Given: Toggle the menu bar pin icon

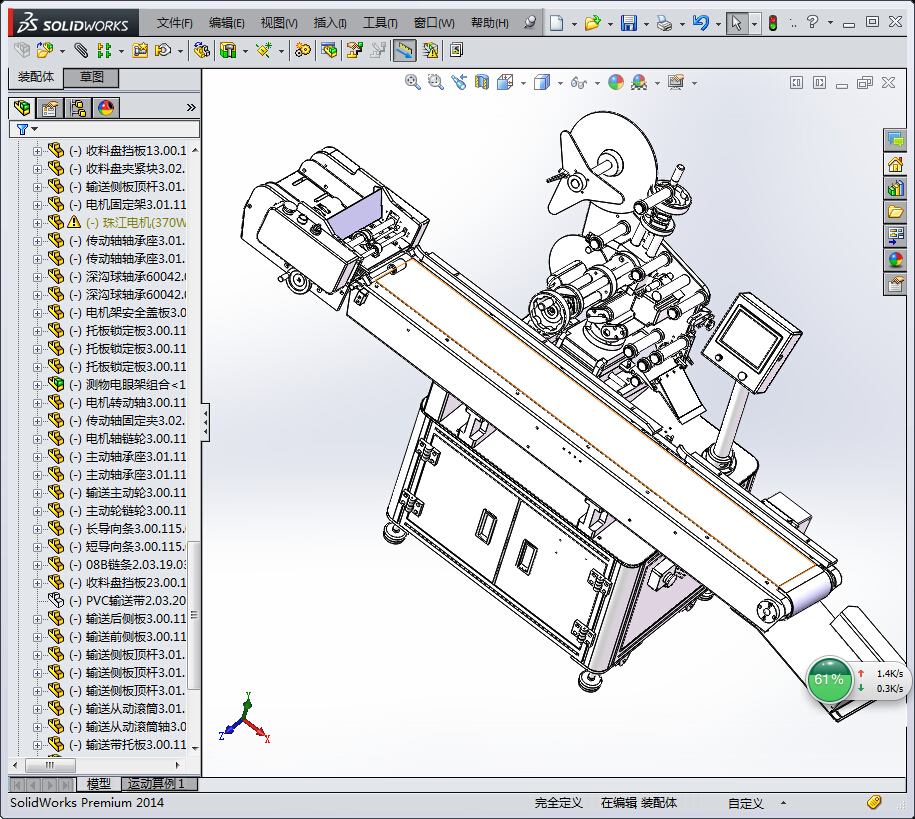Looking at the screenshot, I should (530, 23).
